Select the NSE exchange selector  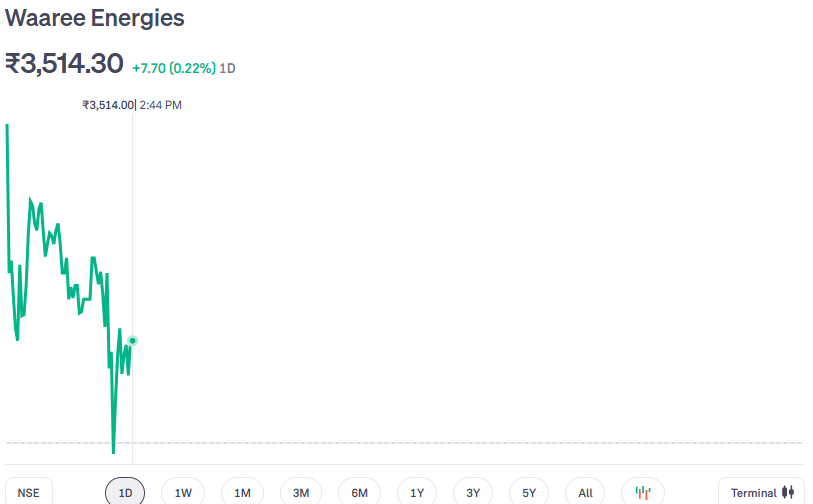(28, 492)
